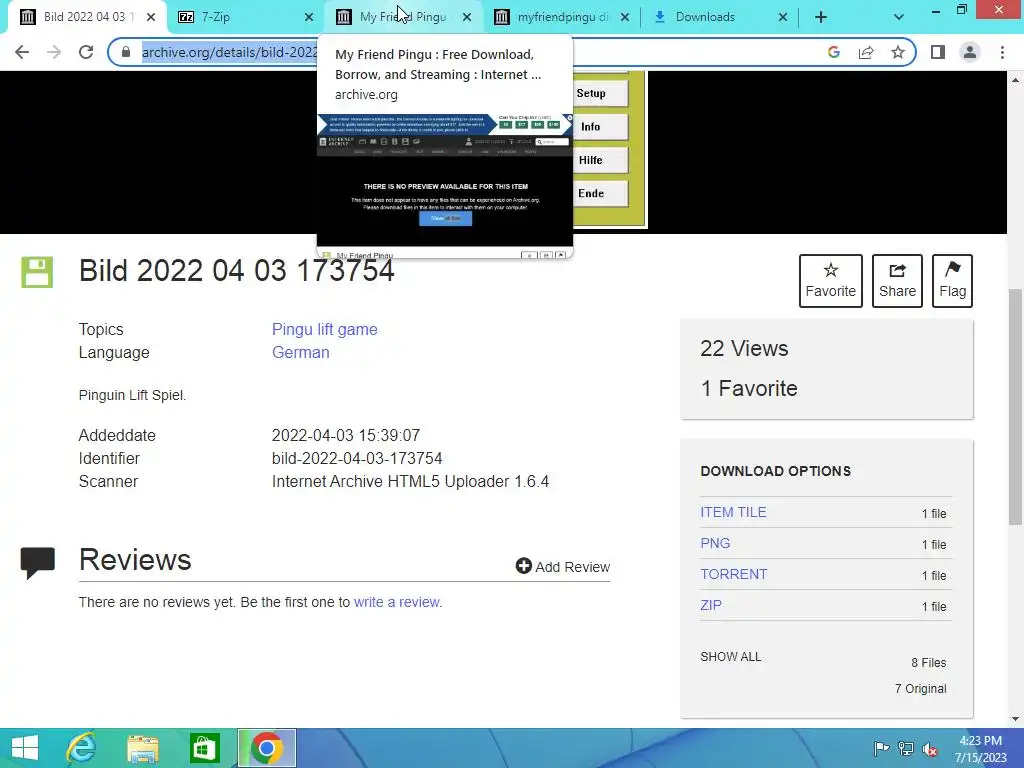
Task: Close the Bild 2022 04 03 tab
Action: click(x=151, y=17)
